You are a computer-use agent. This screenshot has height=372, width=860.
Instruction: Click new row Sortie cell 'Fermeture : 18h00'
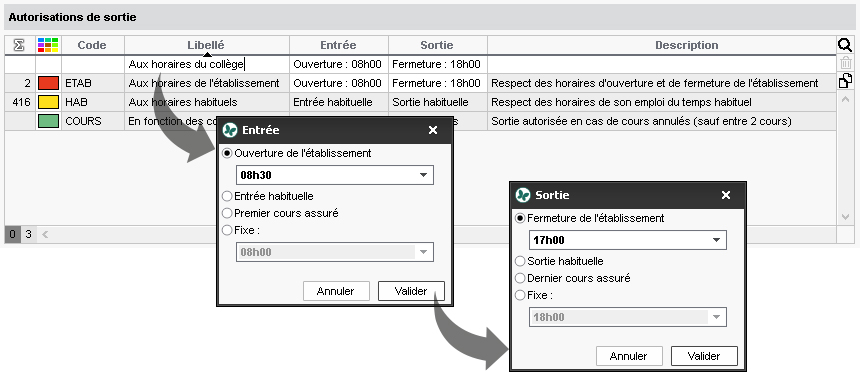[437, 64]
